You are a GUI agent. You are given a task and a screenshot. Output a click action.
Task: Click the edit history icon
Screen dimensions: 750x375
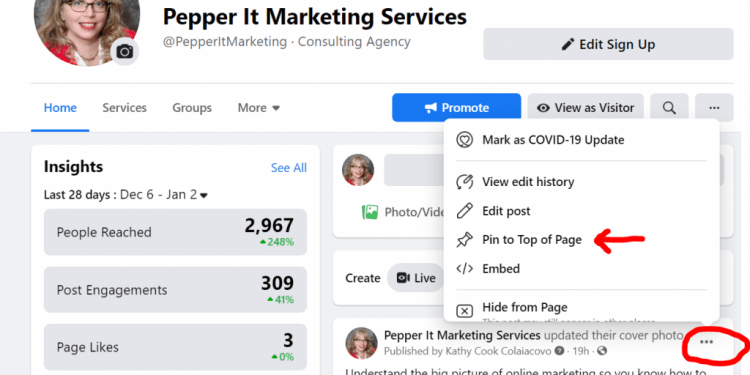click(x=464, y=182)
